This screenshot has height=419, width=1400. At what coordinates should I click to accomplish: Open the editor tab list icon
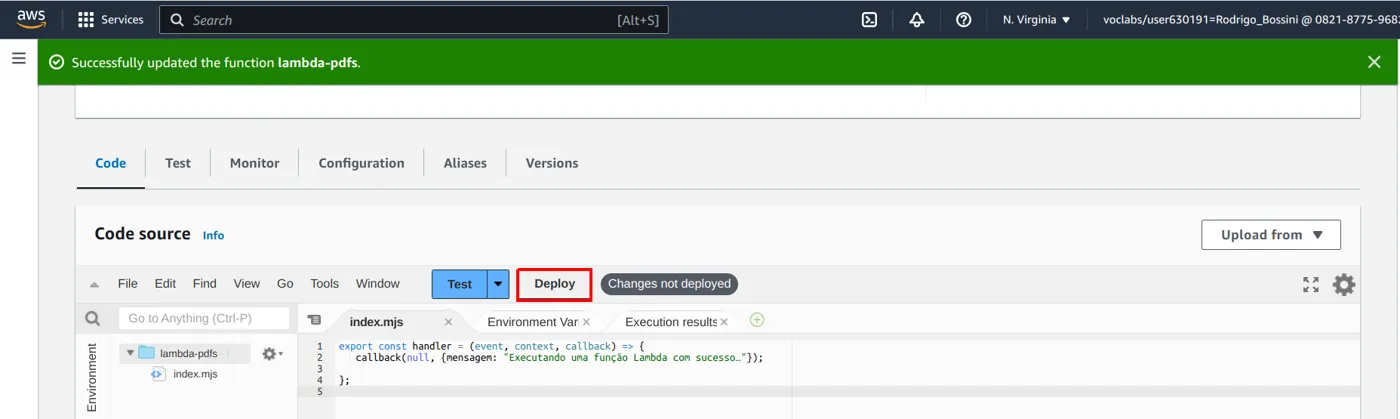coord(314,320)
